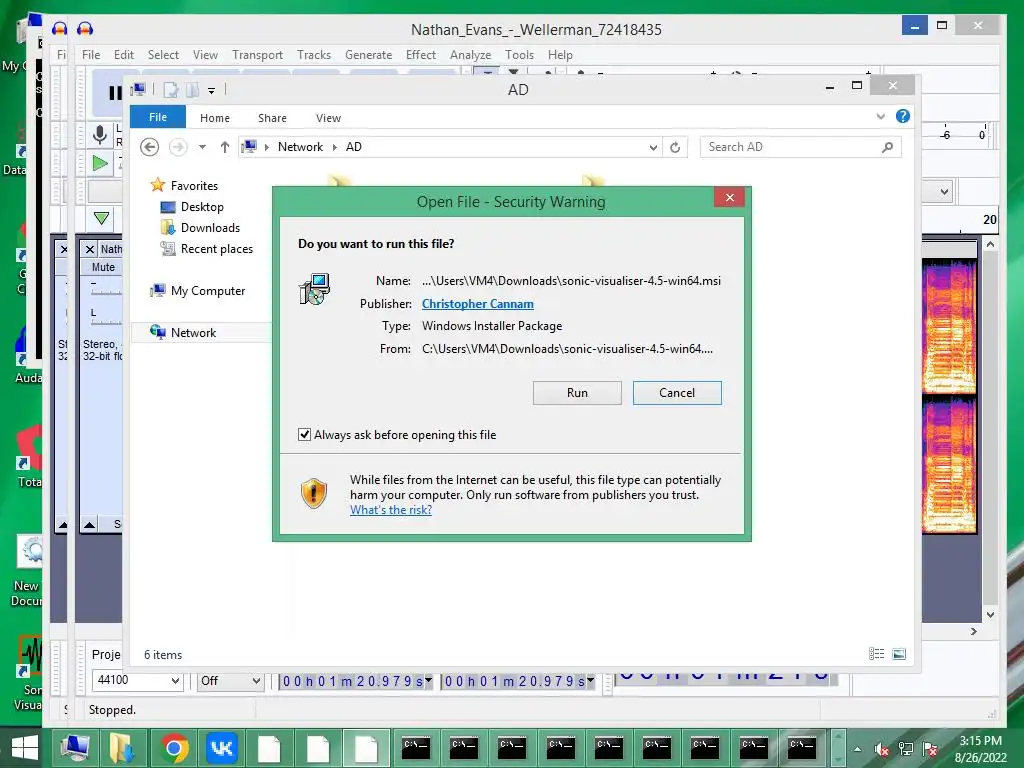Click the Properties quick access icon
The image size is (1024, 768).
tap(170, 90)
